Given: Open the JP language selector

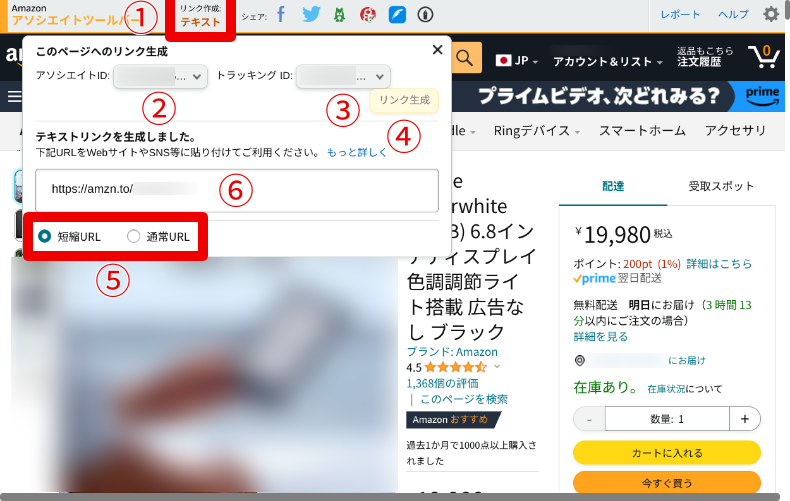Looking at the screenshot, I should pyautogui.click(x=517, y=61).
